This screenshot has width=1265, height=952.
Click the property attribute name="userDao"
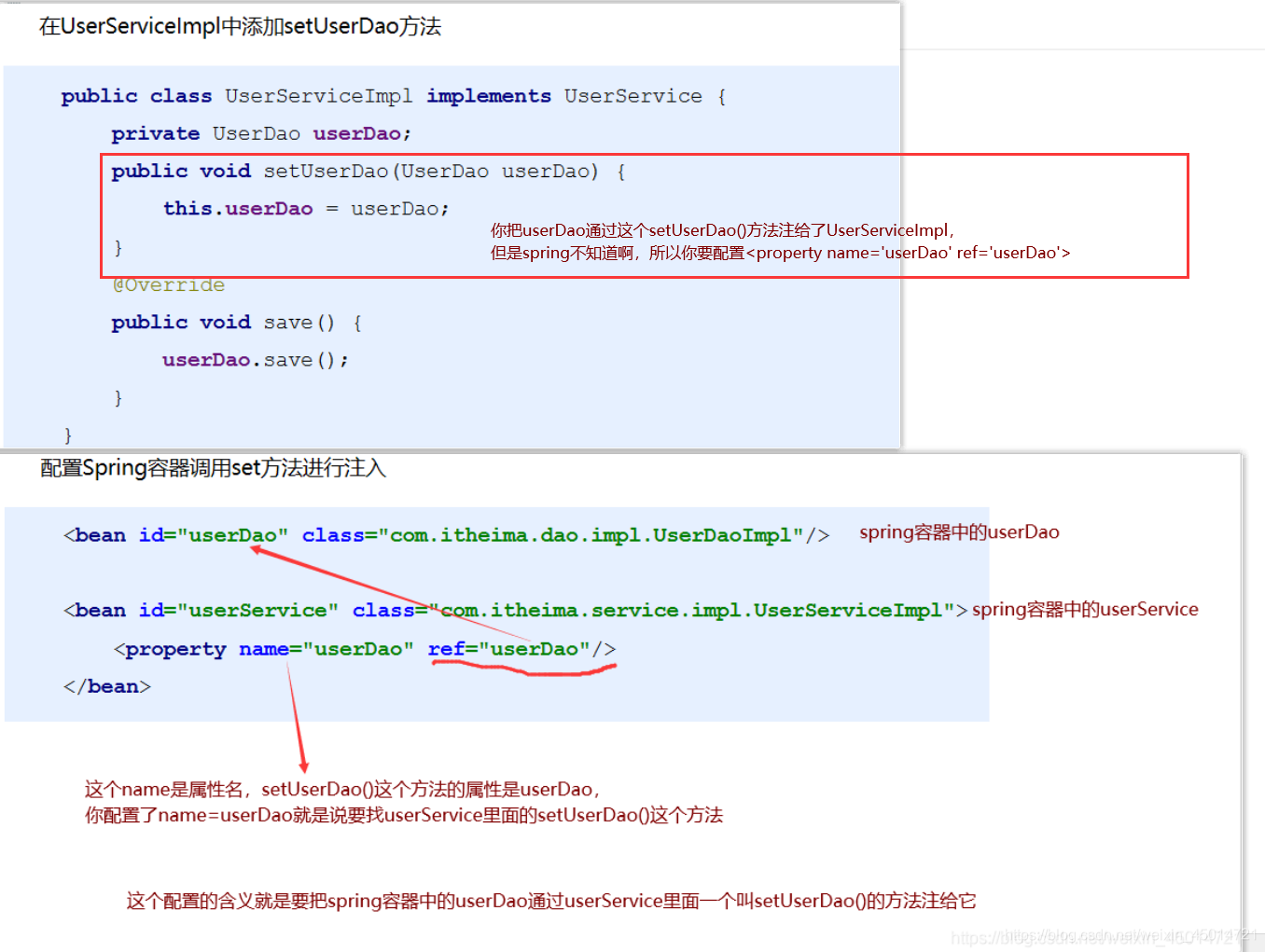(x=326, y=649)
